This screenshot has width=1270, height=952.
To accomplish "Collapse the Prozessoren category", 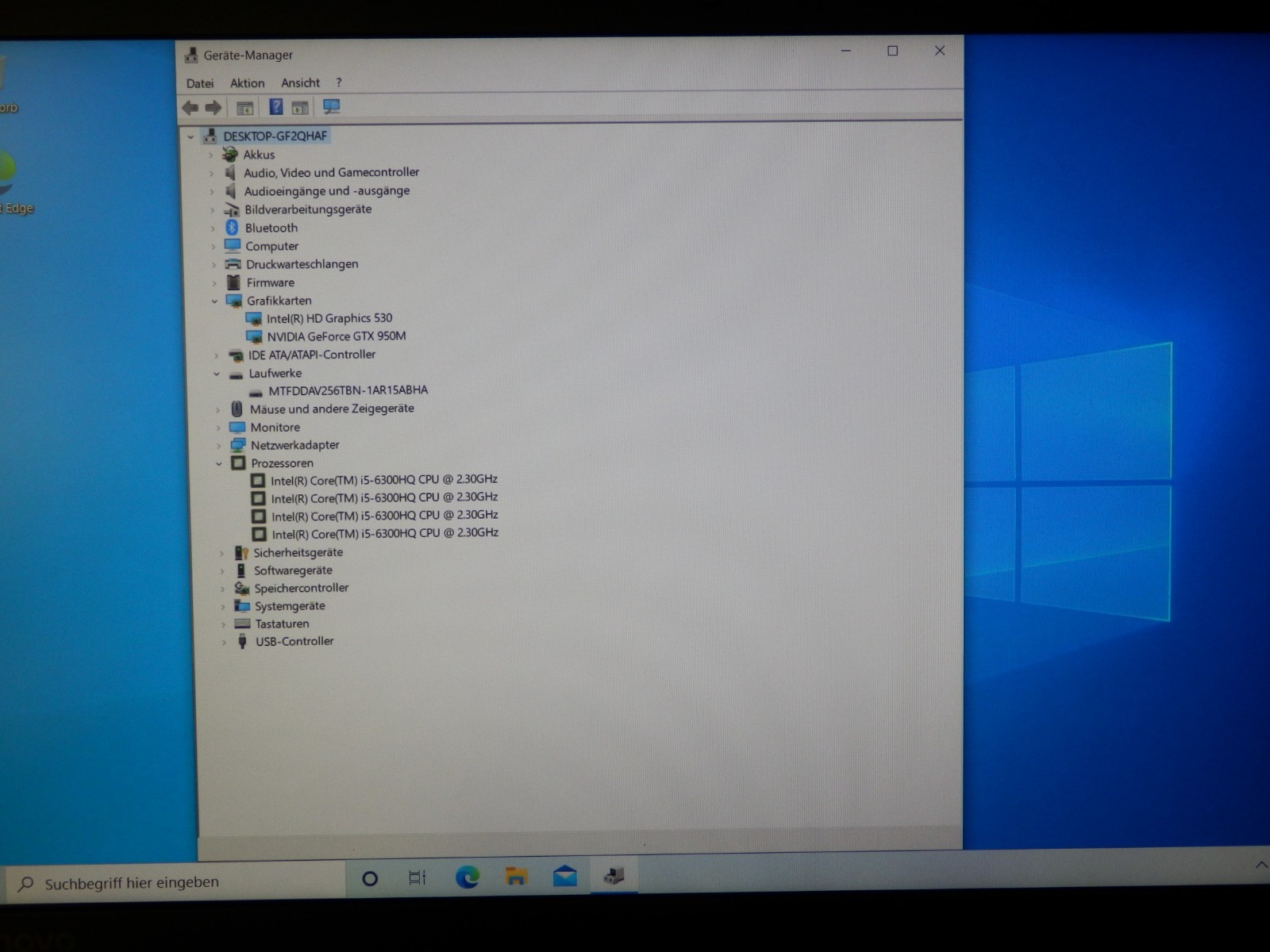I will [x=218, y=463].
